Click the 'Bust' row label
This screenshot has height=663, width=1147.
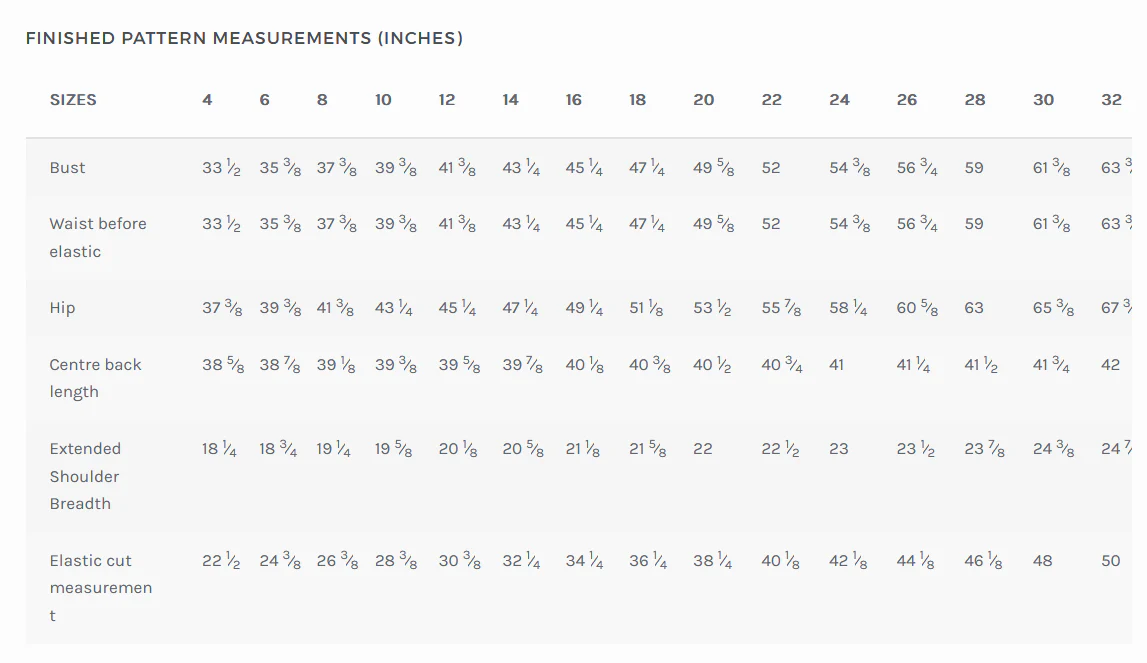pyautogui.click(x=68, y=168)
